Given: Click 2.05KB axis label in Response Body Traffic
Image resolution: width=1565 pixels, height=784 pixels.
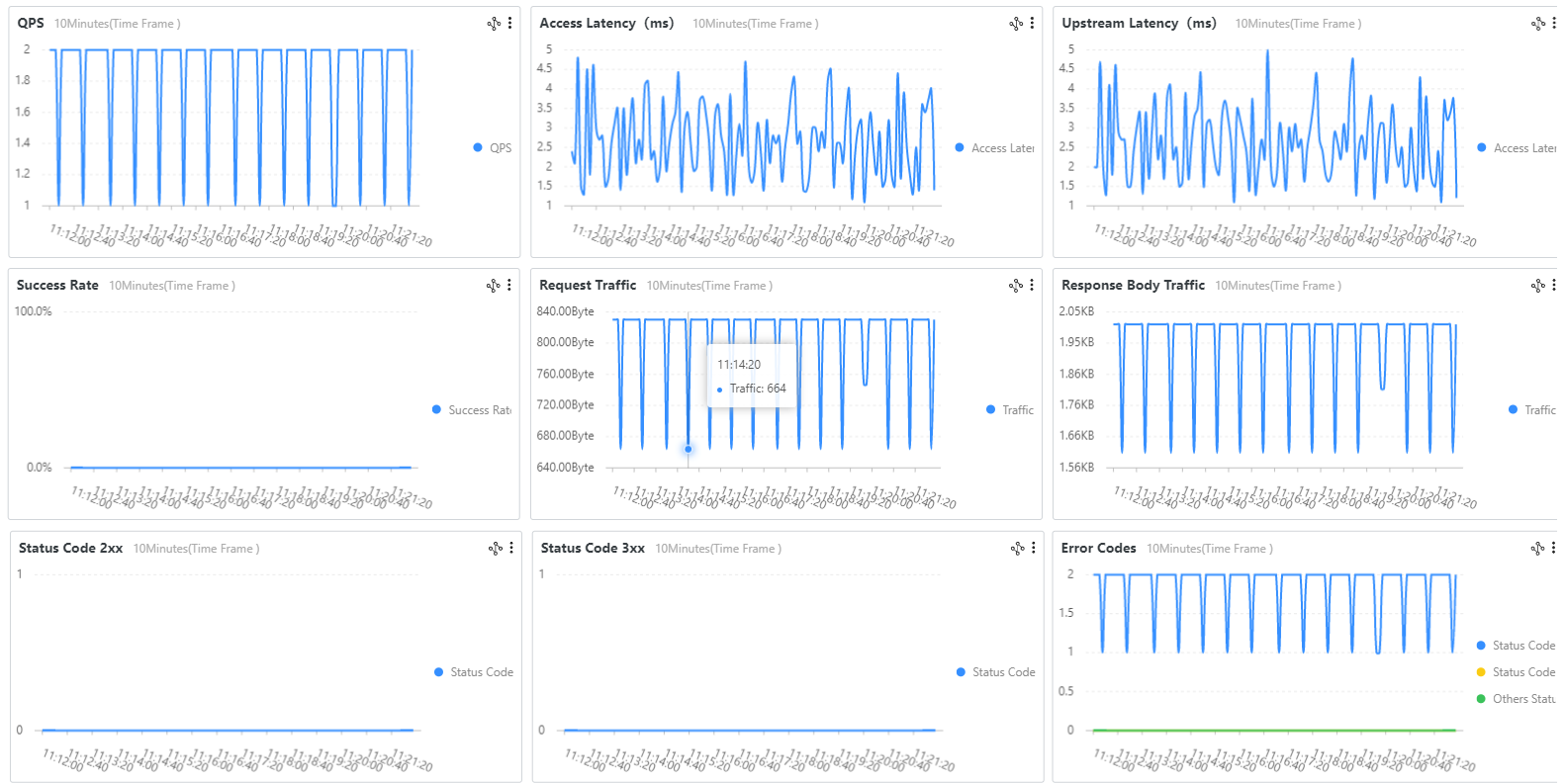Looking at the screenshot, I should coord(1076,311).
